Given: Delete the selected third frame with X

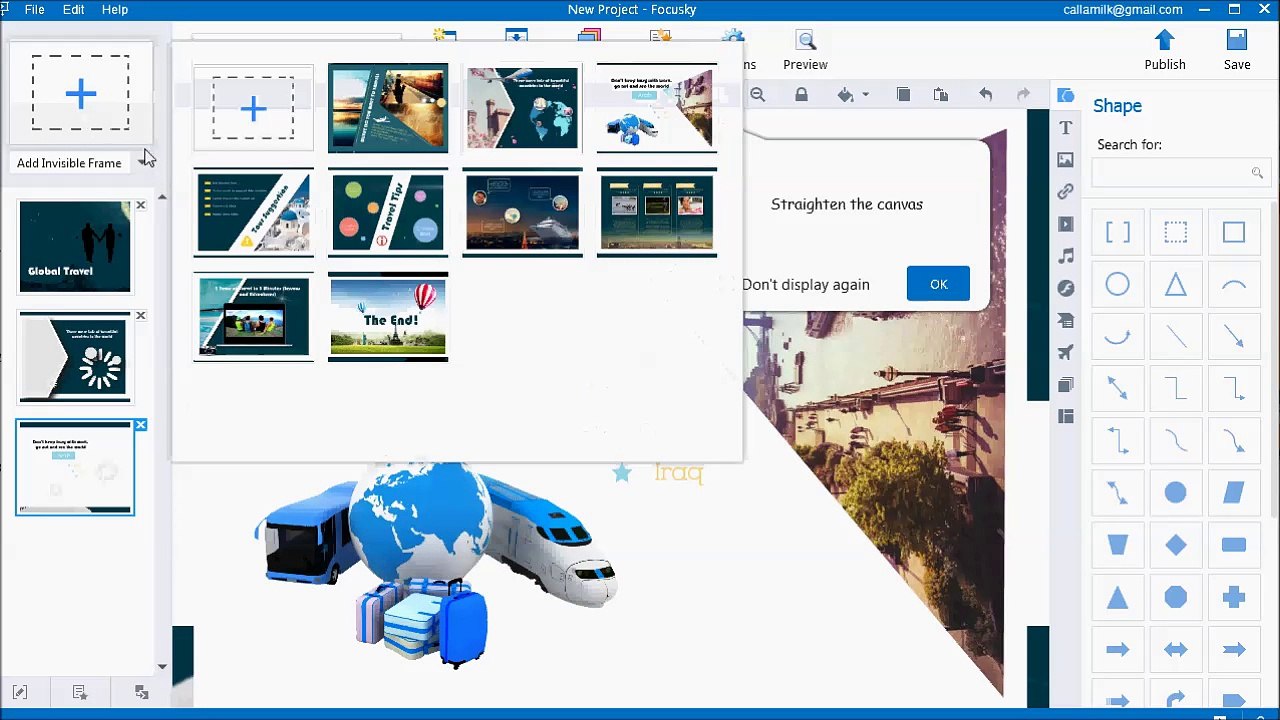Looking at the screenshot, I should pyautogui.click(x=141, y=425).
